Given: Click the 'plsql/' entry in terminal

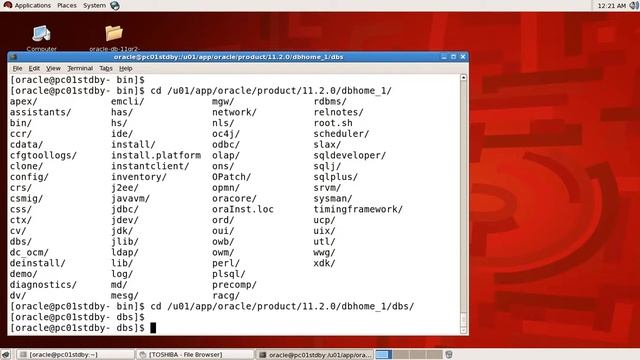Looking at the screenshot, I should [229, 274].
